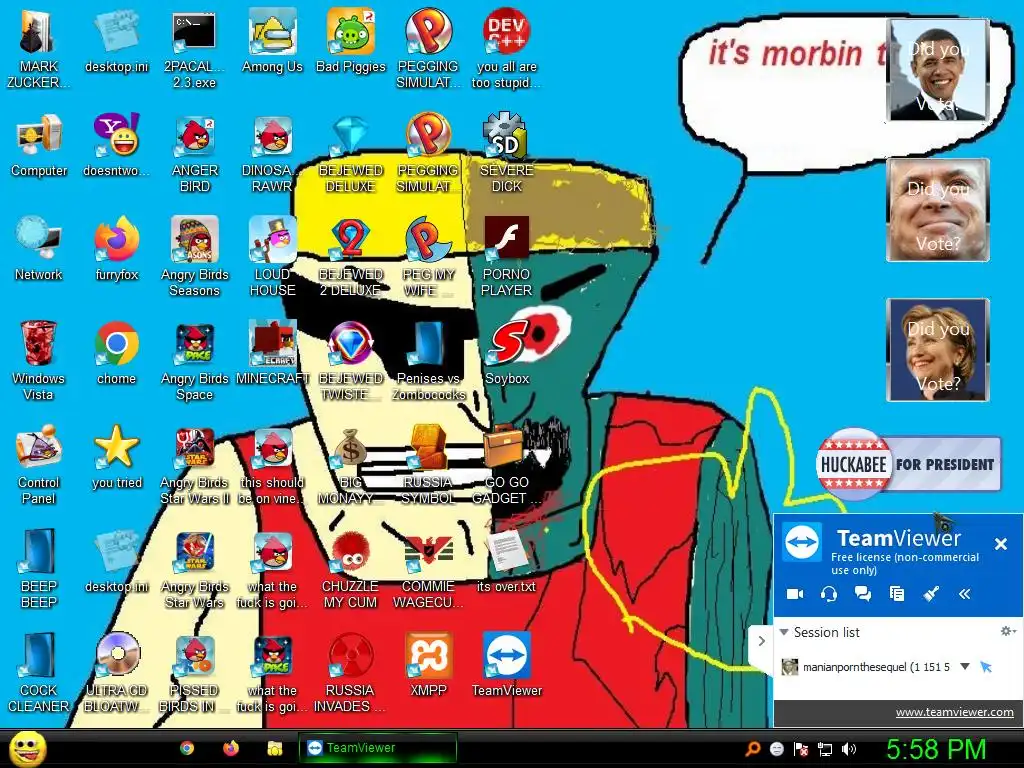Click the headset voice-over-IP icon in TeamViewer

point(829,594)
